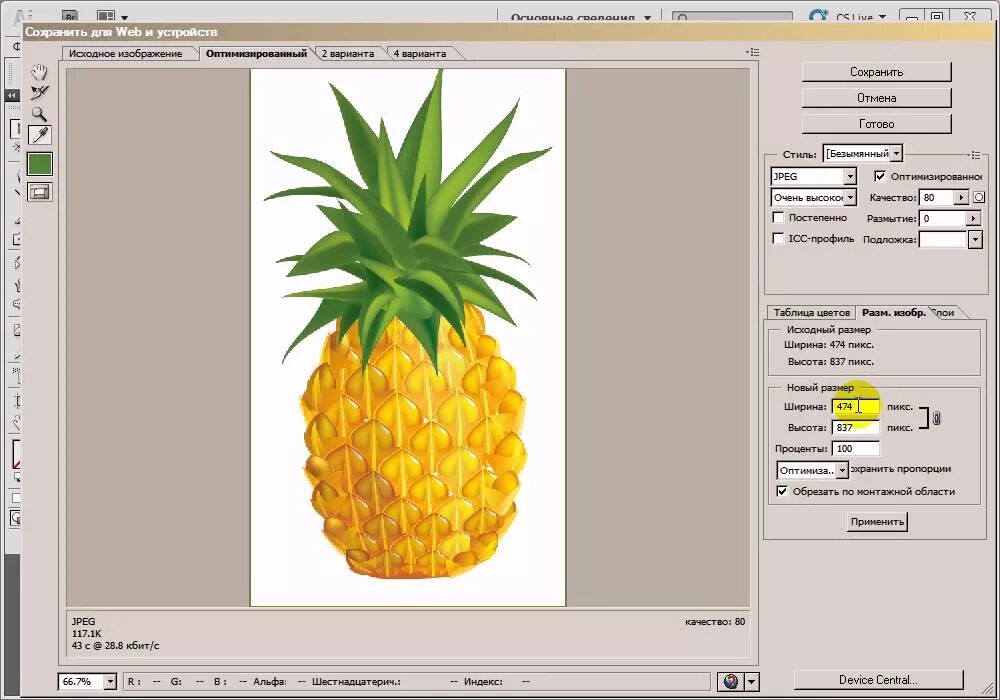The height and width of the screenshot is (700, 1000).
Task: Click the CS Live icon
Action: coord(818,16)
